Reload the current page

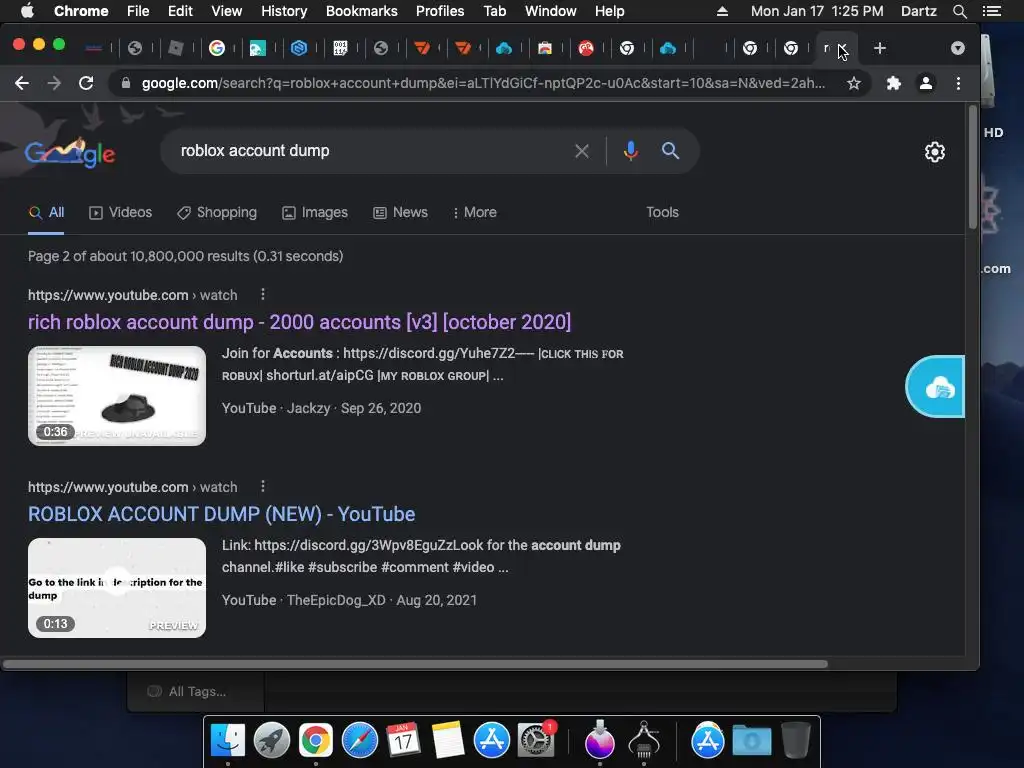point(86,83)
